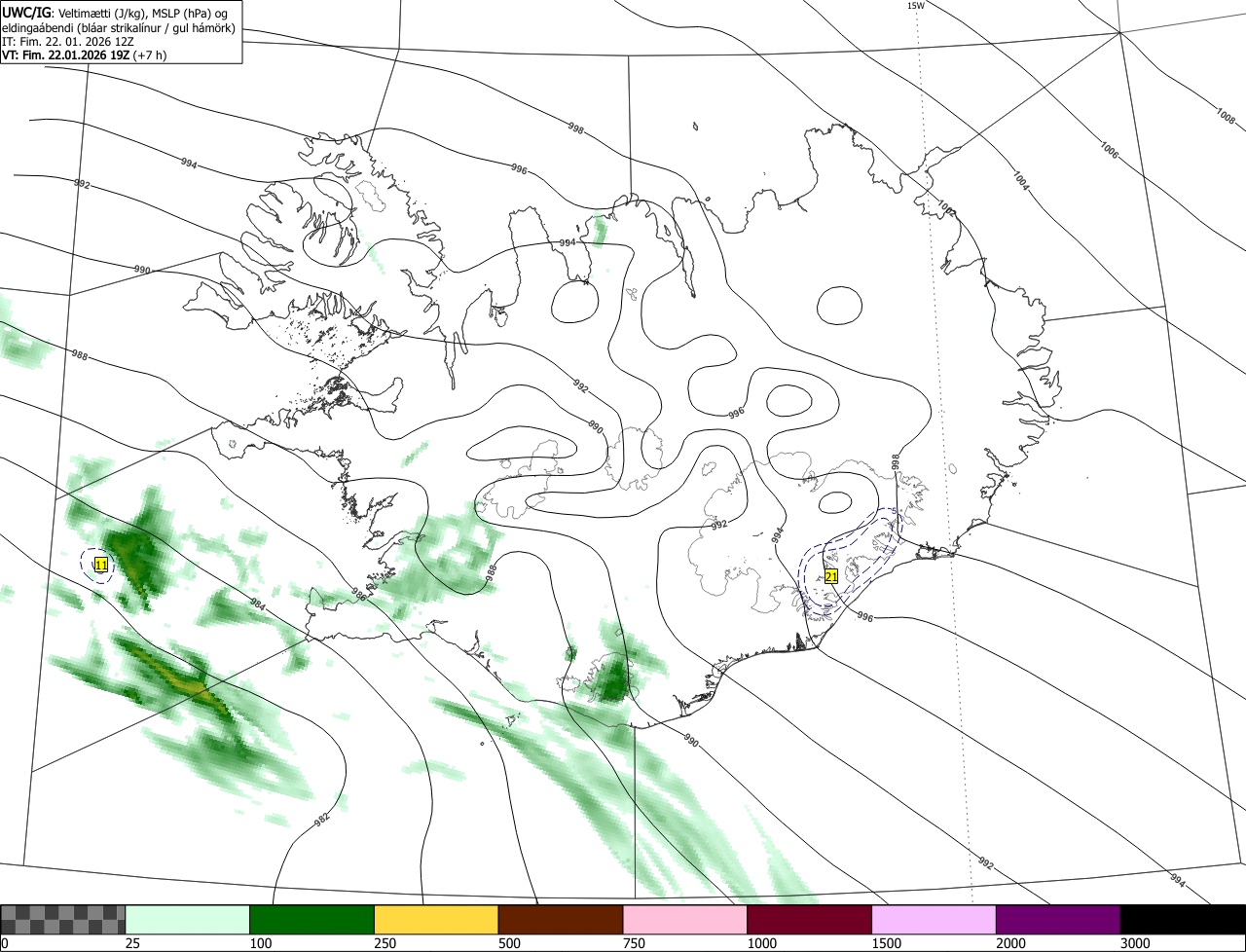Click the 1002 isobar label

tap(946, 207)
